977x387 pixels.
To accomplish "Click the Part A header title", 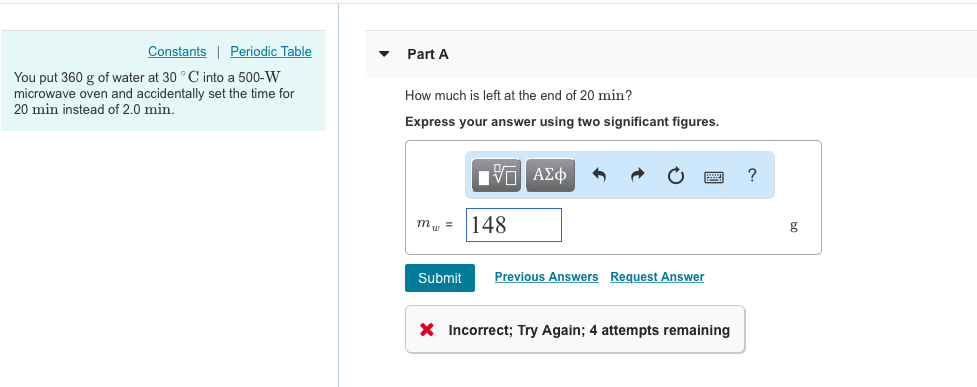I will 428,54.
